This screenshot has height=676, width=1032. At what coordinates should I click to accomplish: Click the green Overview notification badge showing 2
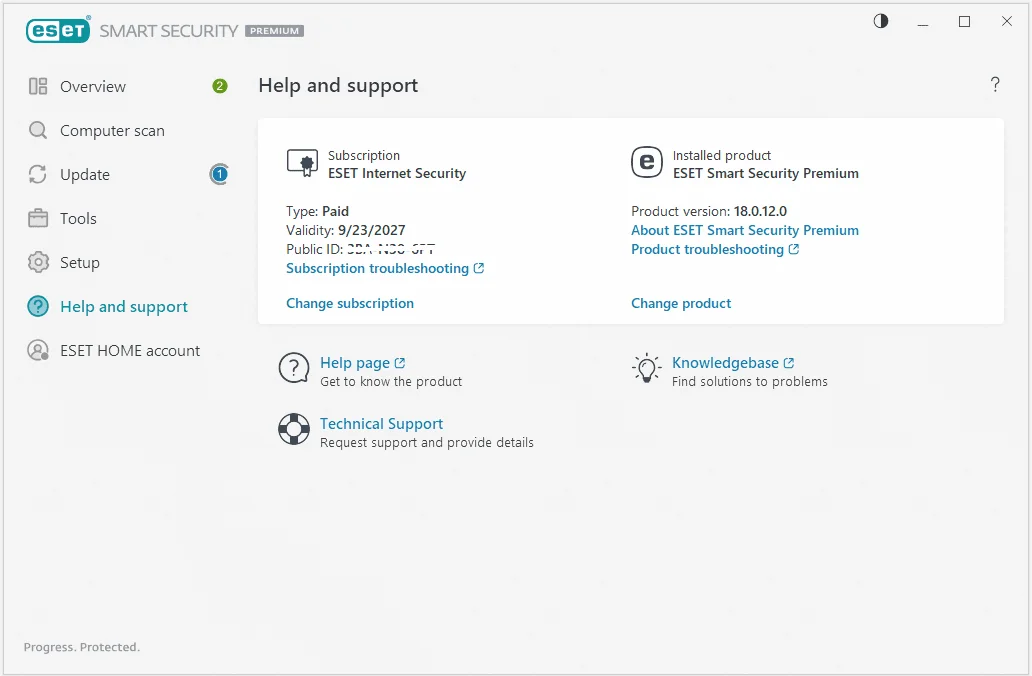pos(220,86)
